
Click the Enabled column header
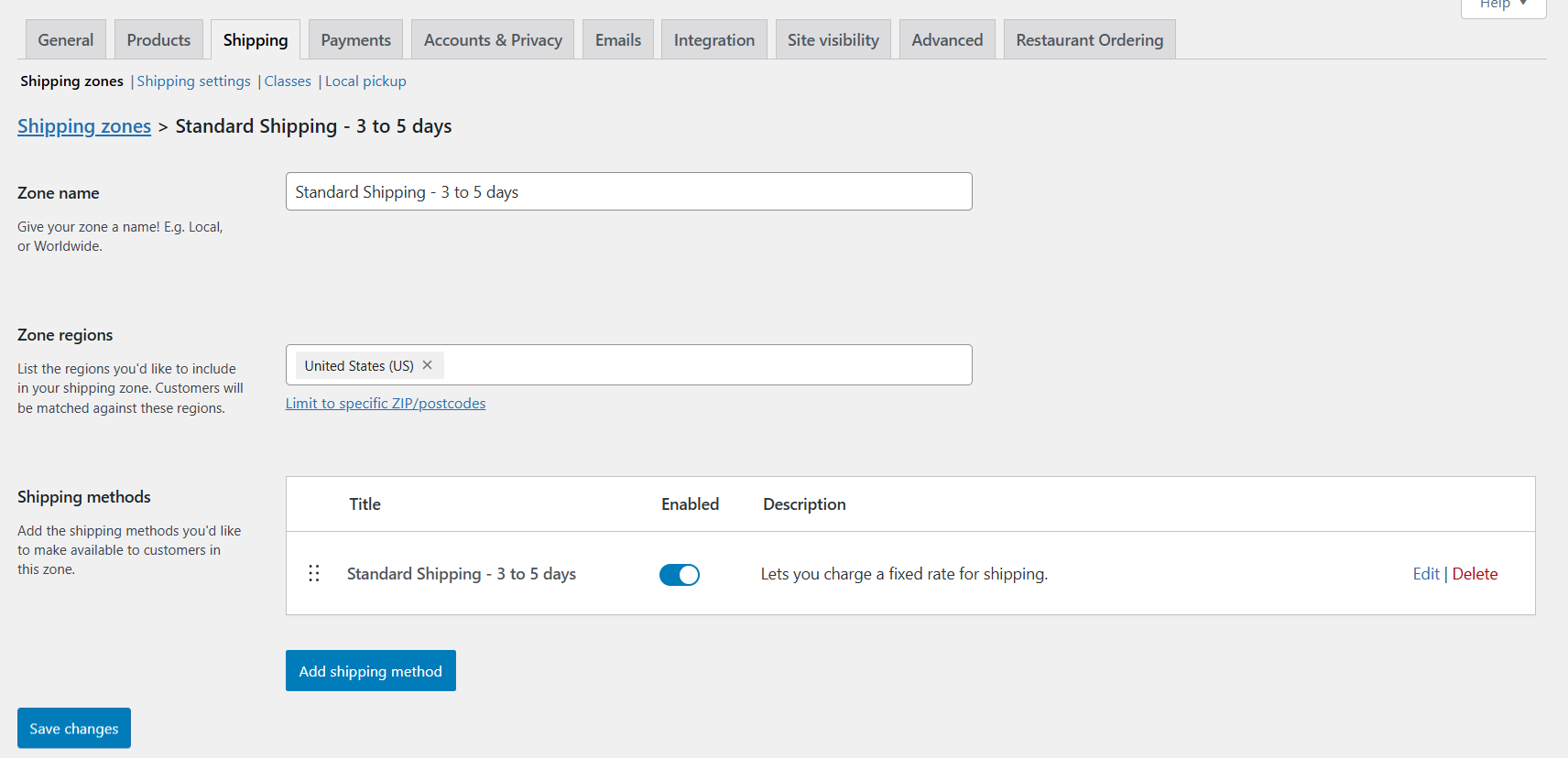691,504
